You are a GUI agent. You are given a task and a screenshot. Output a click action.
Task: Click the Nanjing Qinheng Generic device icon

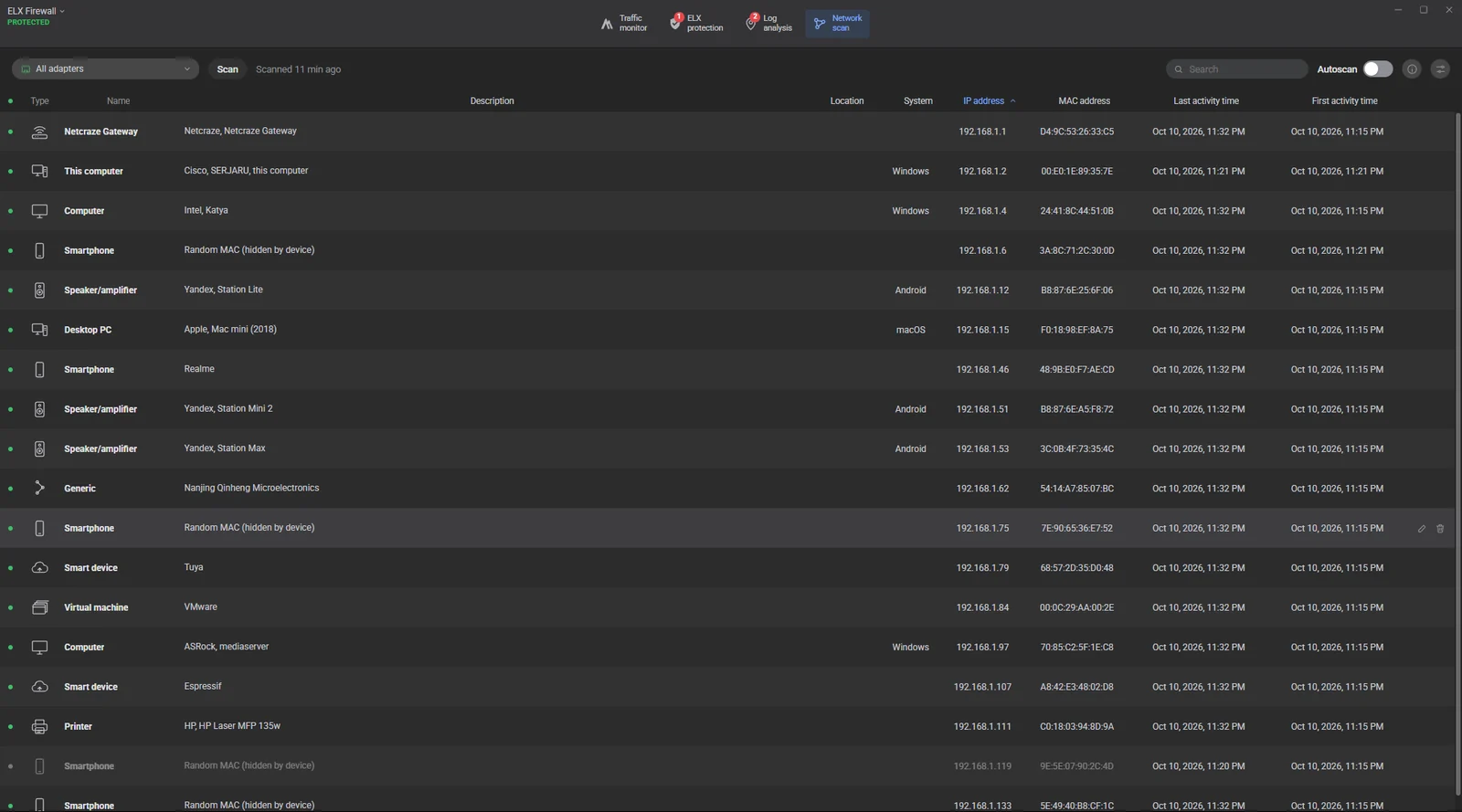point(39,489)
